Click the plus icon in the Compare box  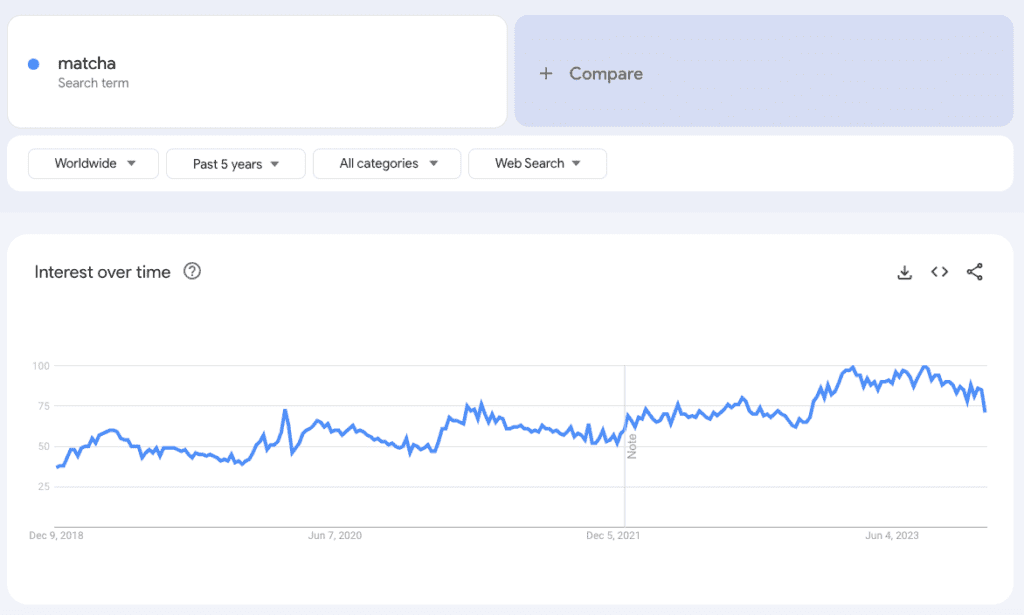[x=546, y=73]
